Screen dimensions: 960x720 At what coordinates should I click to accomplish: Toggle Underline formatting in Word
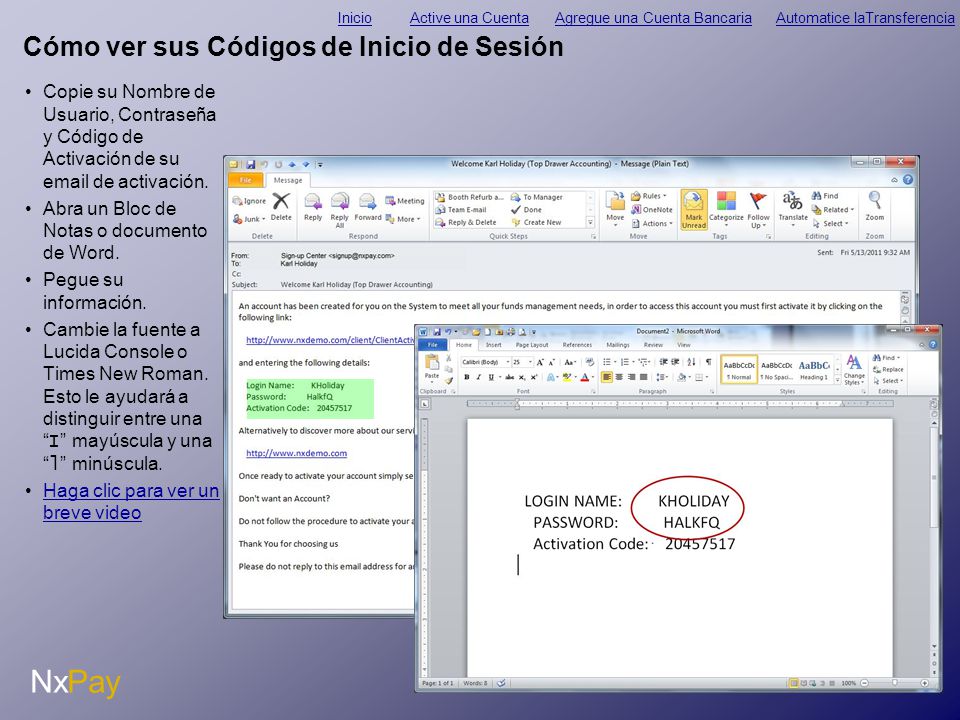coord(490,377)
